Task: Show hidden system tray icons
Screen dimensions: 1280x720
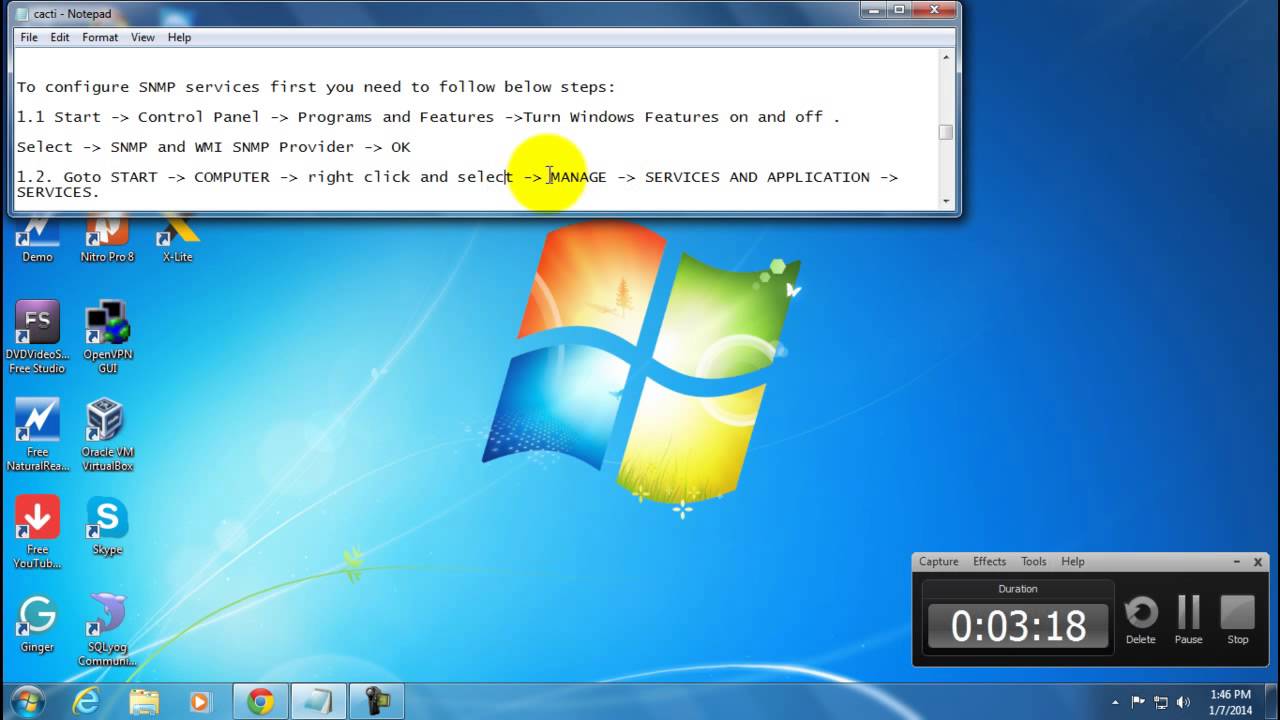Action: (x=1115, y=702)
